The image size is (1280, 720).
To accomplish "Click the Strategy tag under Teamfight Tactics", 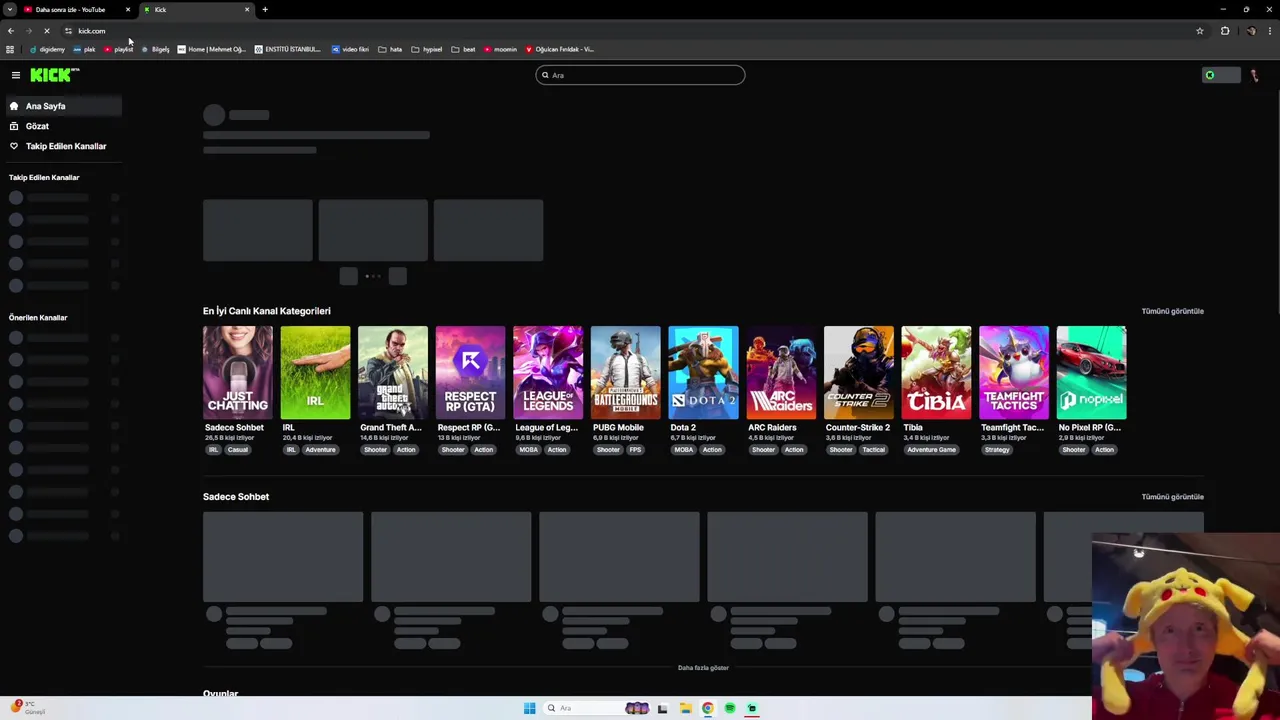I will 997,450.
